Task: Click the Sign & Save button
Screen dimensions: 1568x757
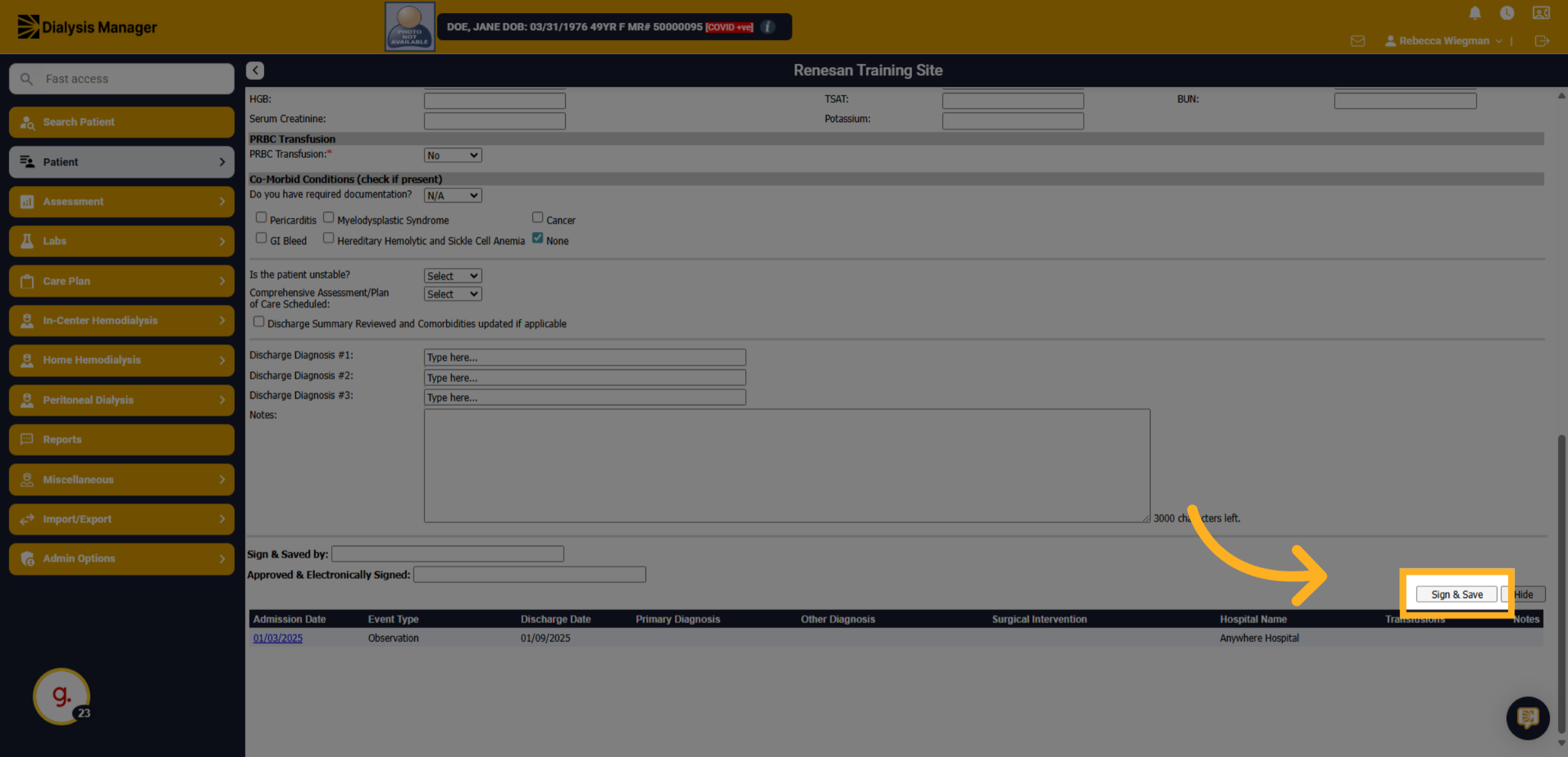Action: click(x=1456, y=594)
